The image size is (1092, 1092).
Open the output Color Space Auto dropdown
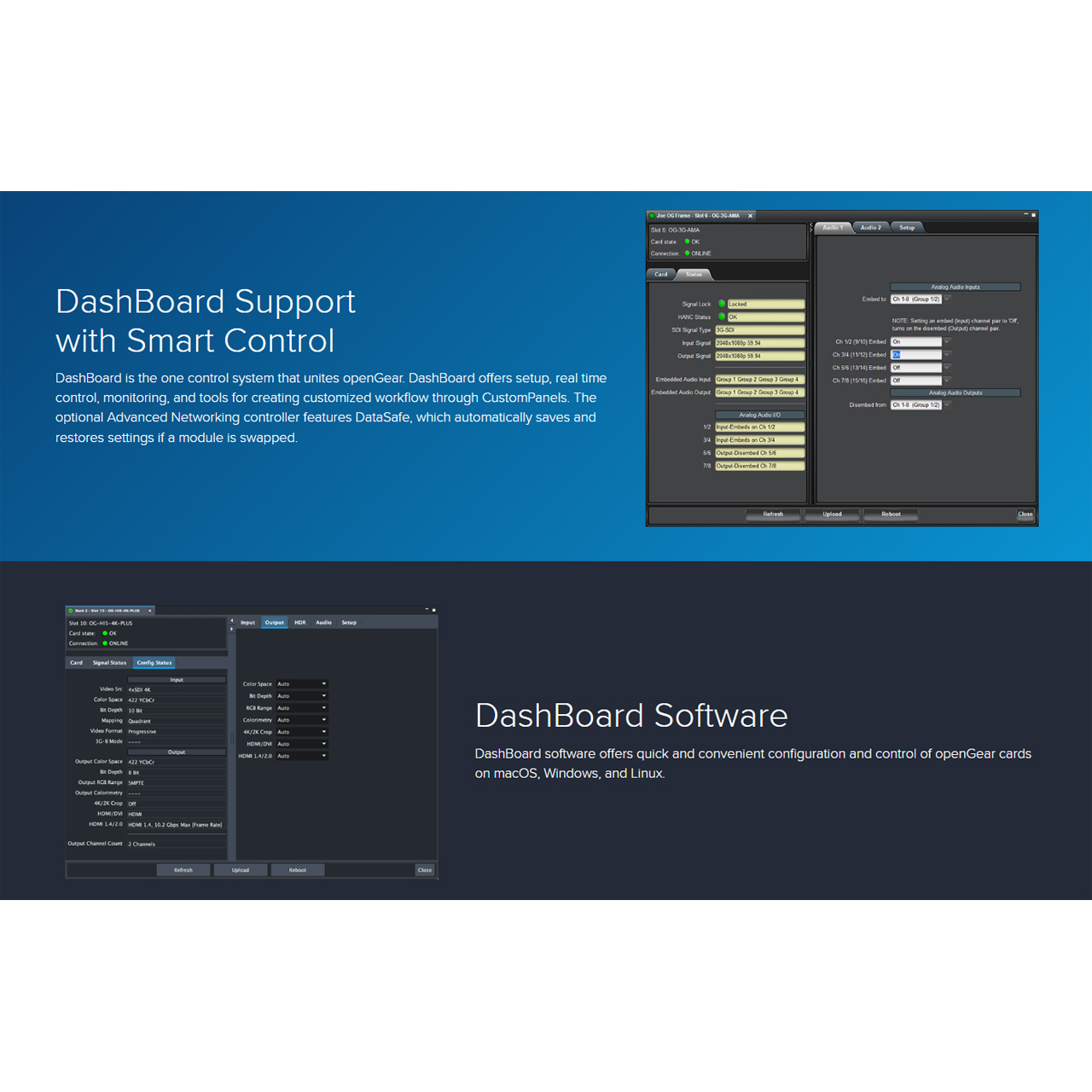click(323, 684)
